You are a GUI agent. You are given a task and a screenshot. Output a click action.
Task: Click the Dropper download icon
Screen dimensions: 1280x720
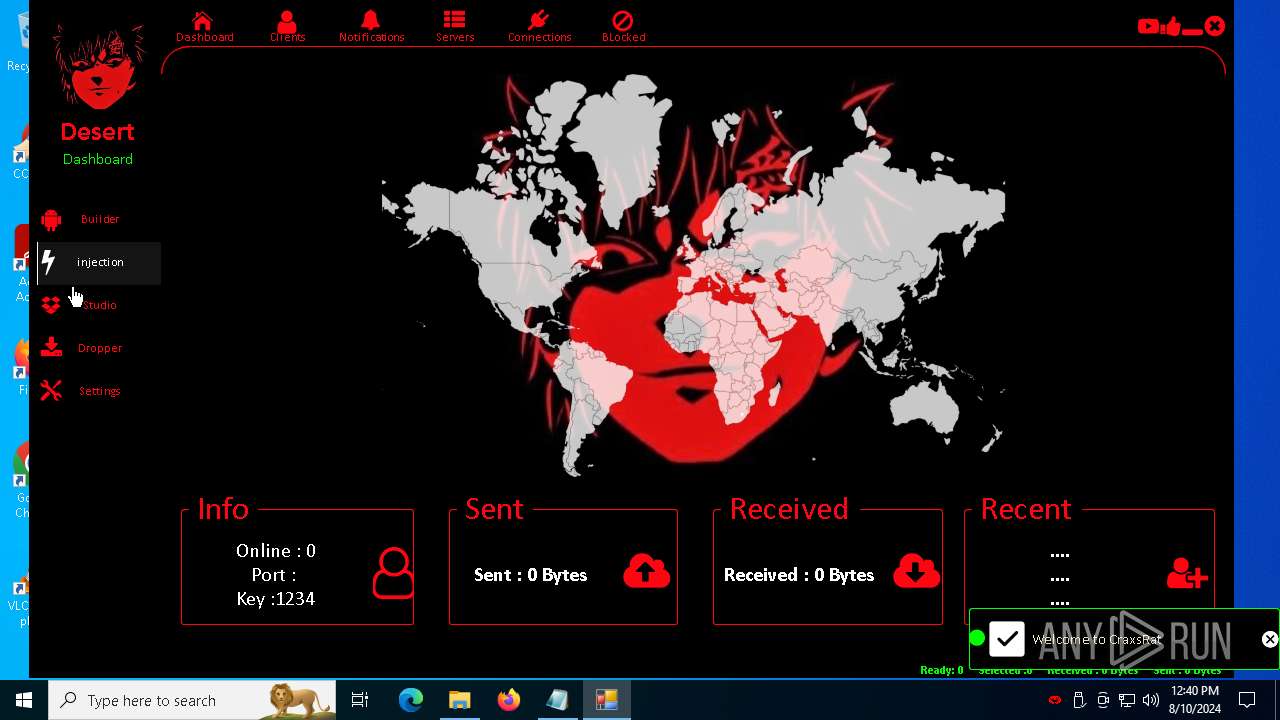tap(51, 348)
